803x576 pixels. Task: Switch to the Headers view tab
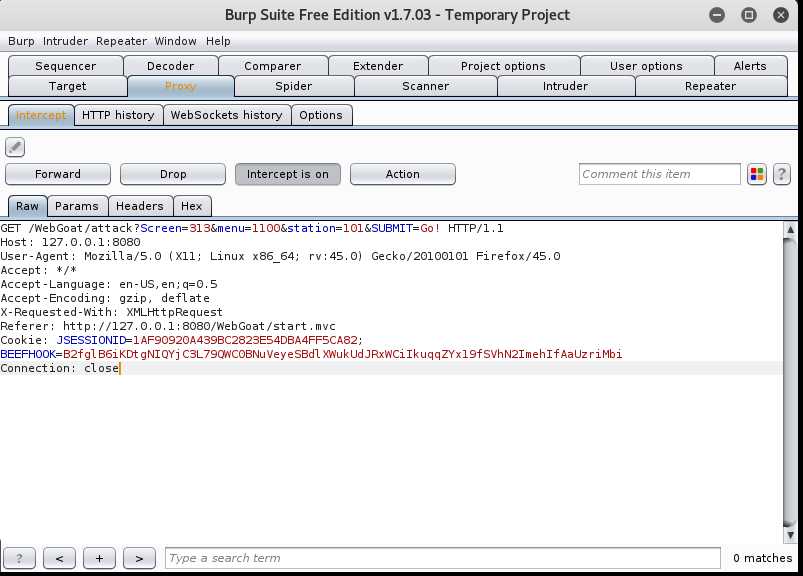pyautogui.click(x=140, y=206)
